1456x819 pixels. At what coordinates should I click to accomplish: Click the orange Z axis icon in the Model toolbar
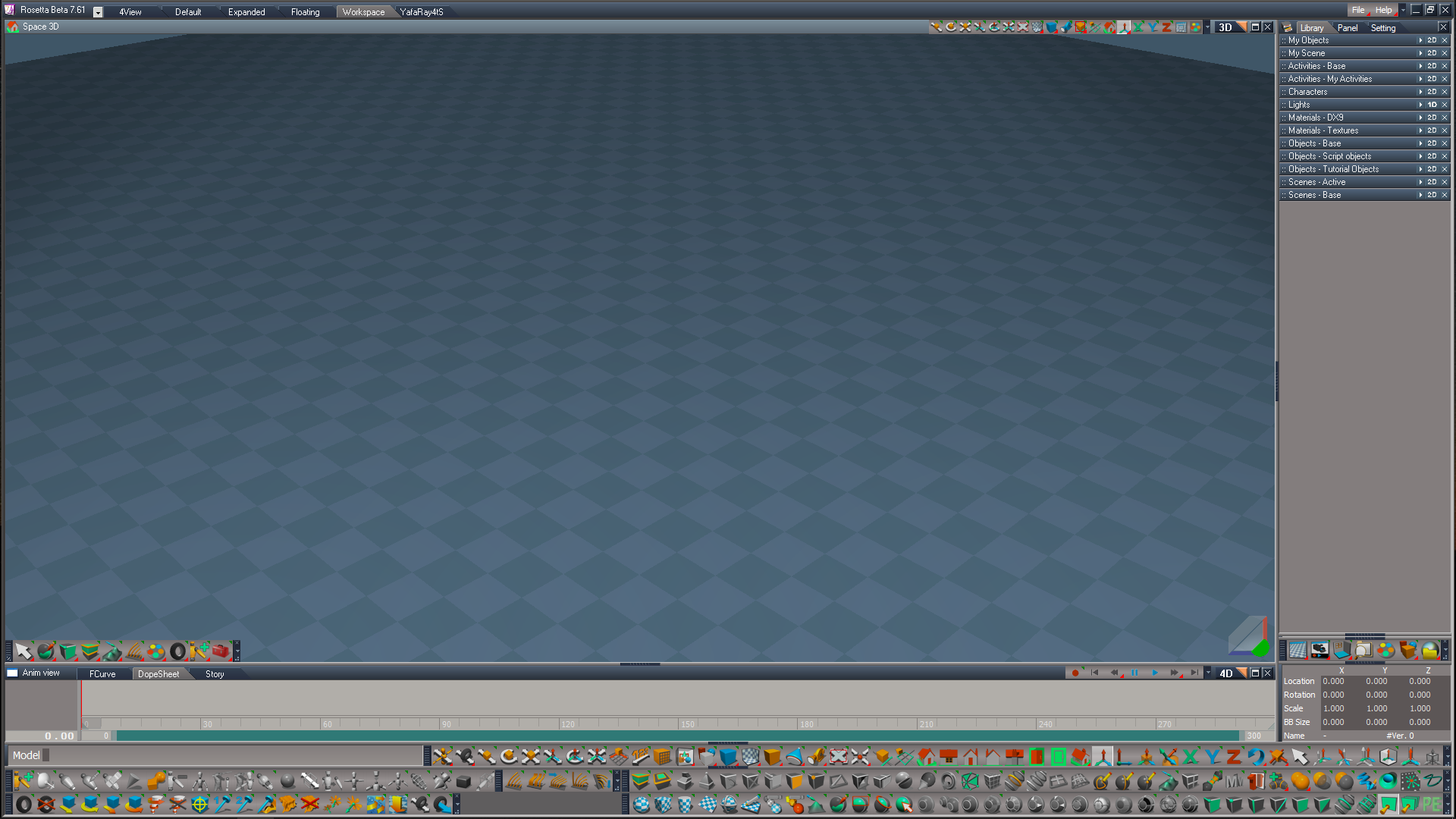point(1233,756)
